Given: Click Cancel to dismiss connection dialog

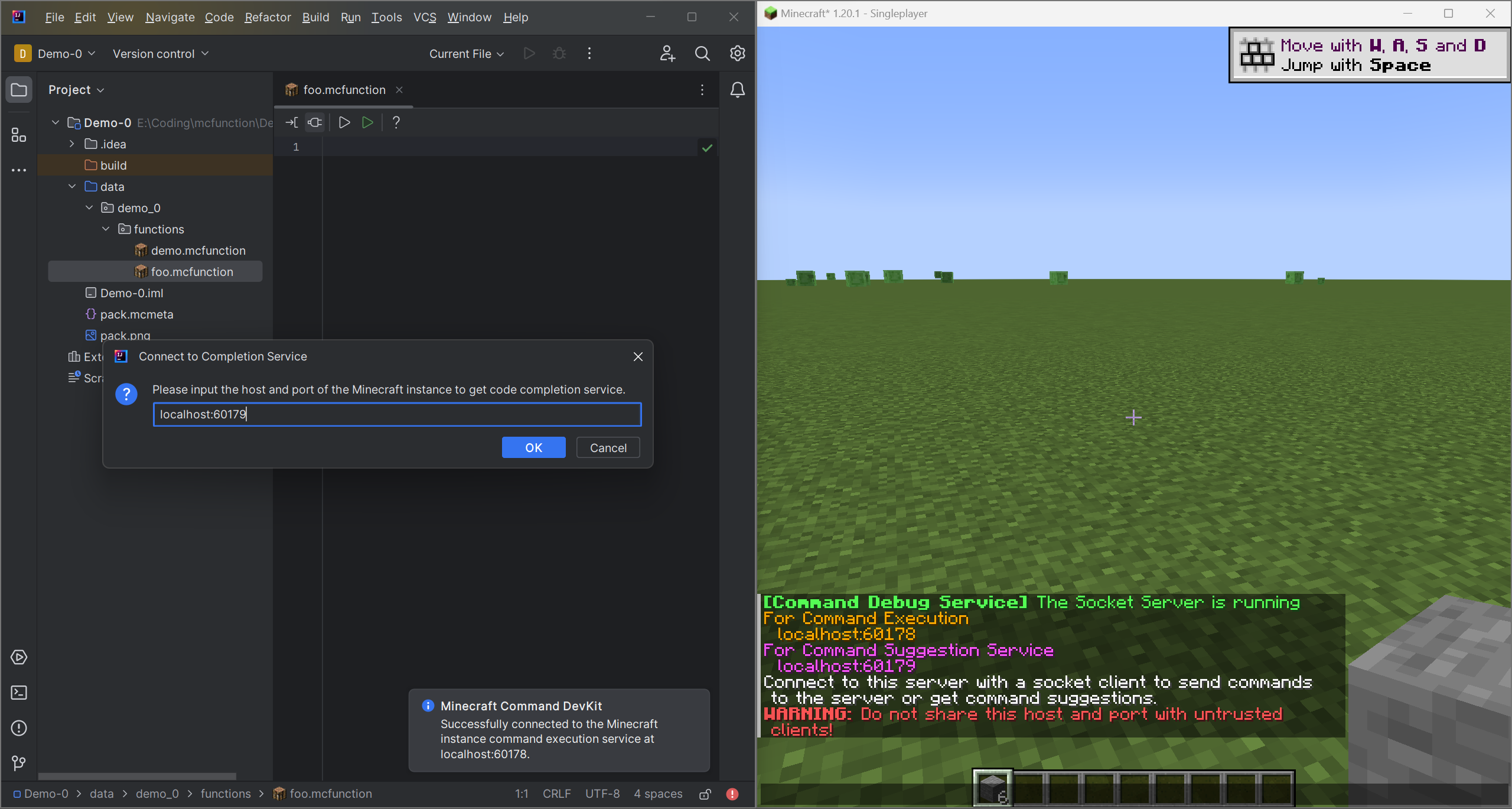Looking at the screenshot, I should click(x=608, y=447).
